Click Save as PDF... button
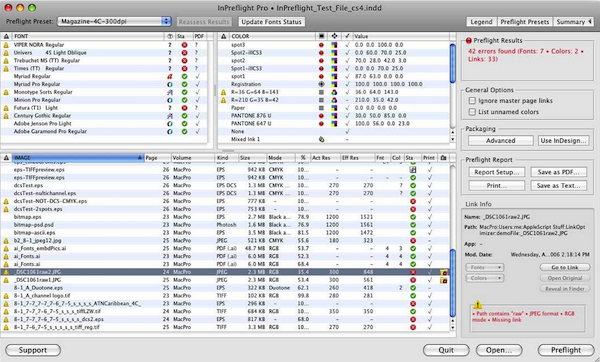This screenshot has width=600, height=362. click(x=558, y=172)
